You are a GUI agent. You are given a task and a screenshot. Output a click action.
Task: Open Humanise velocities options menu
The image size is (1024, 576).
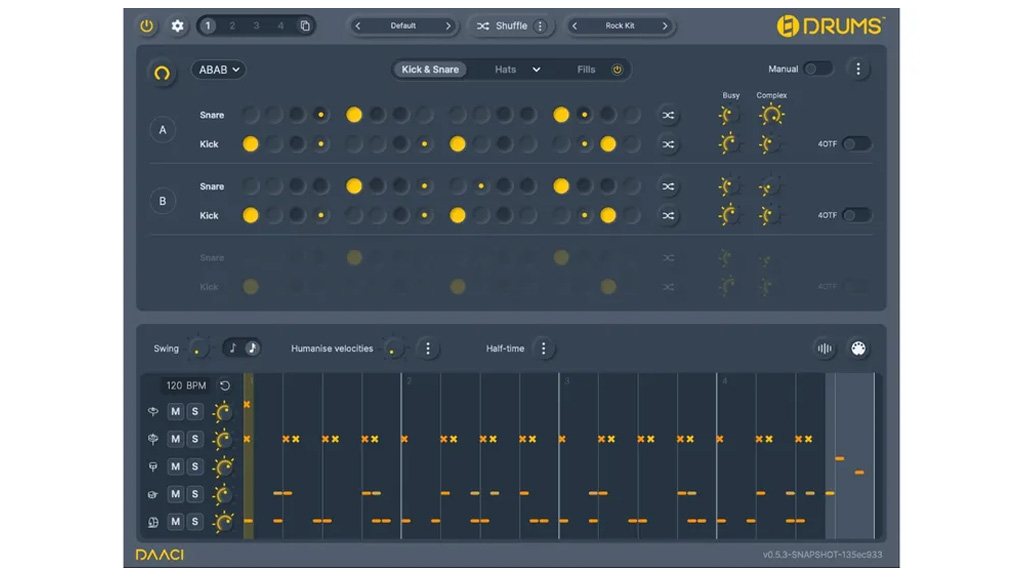(428, 349)
